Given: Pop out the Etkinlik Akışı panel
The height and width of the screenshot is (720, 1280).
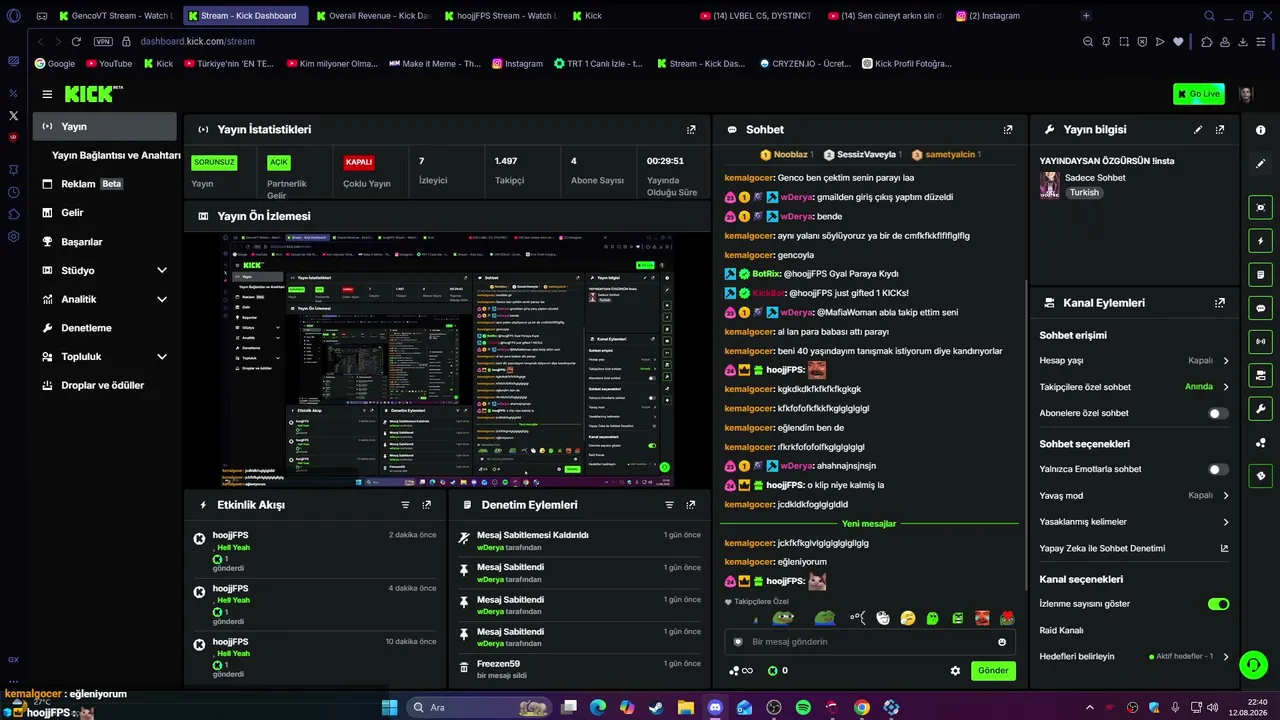Looking at the screenshot, I should pyautogui.click(x=427, y=505).
